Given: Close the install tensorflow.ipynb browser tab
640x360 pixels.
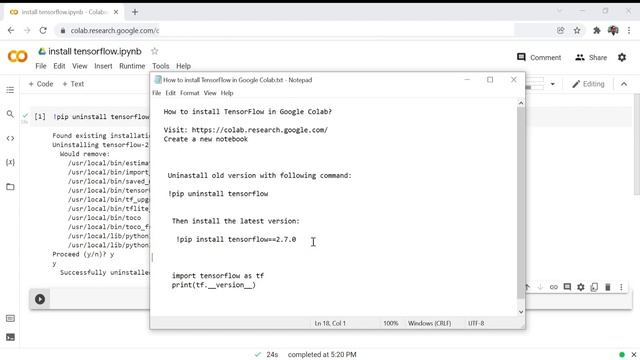Looking at the screenshot, I should [116, 12].
